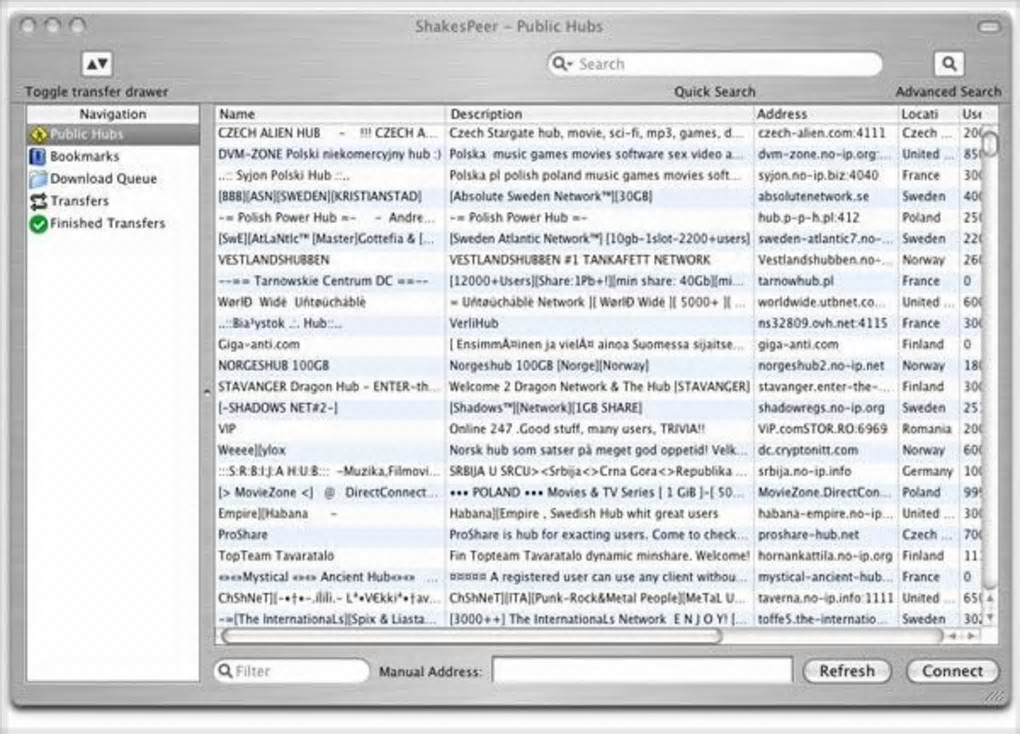This screenshot has height=734, width=1020.
Task: Open Transfers arrows icon in sidebar
Action: (38, 201)
